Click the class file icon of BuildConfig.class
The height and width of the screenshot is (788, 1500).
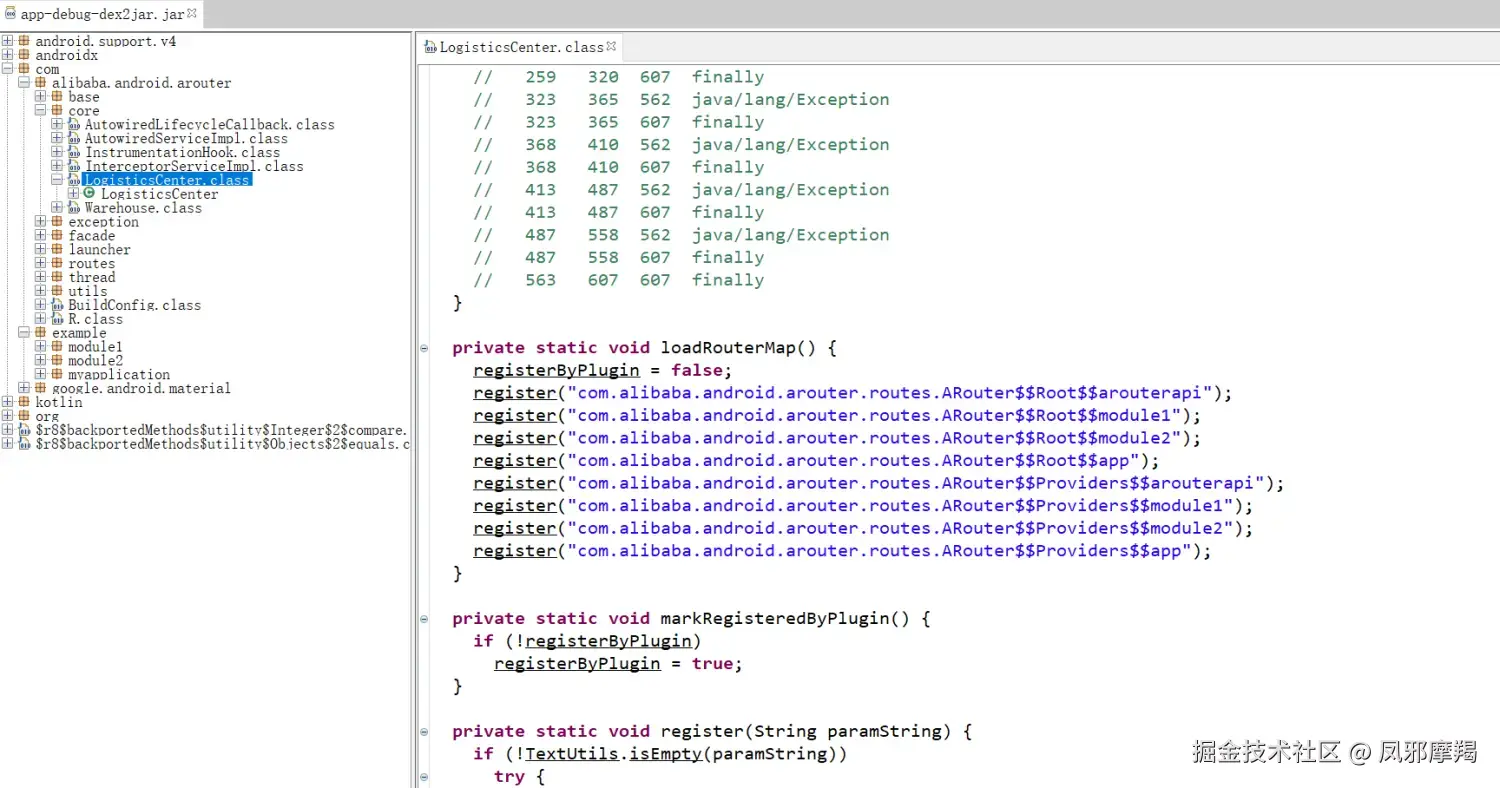(x=57, y=305)
